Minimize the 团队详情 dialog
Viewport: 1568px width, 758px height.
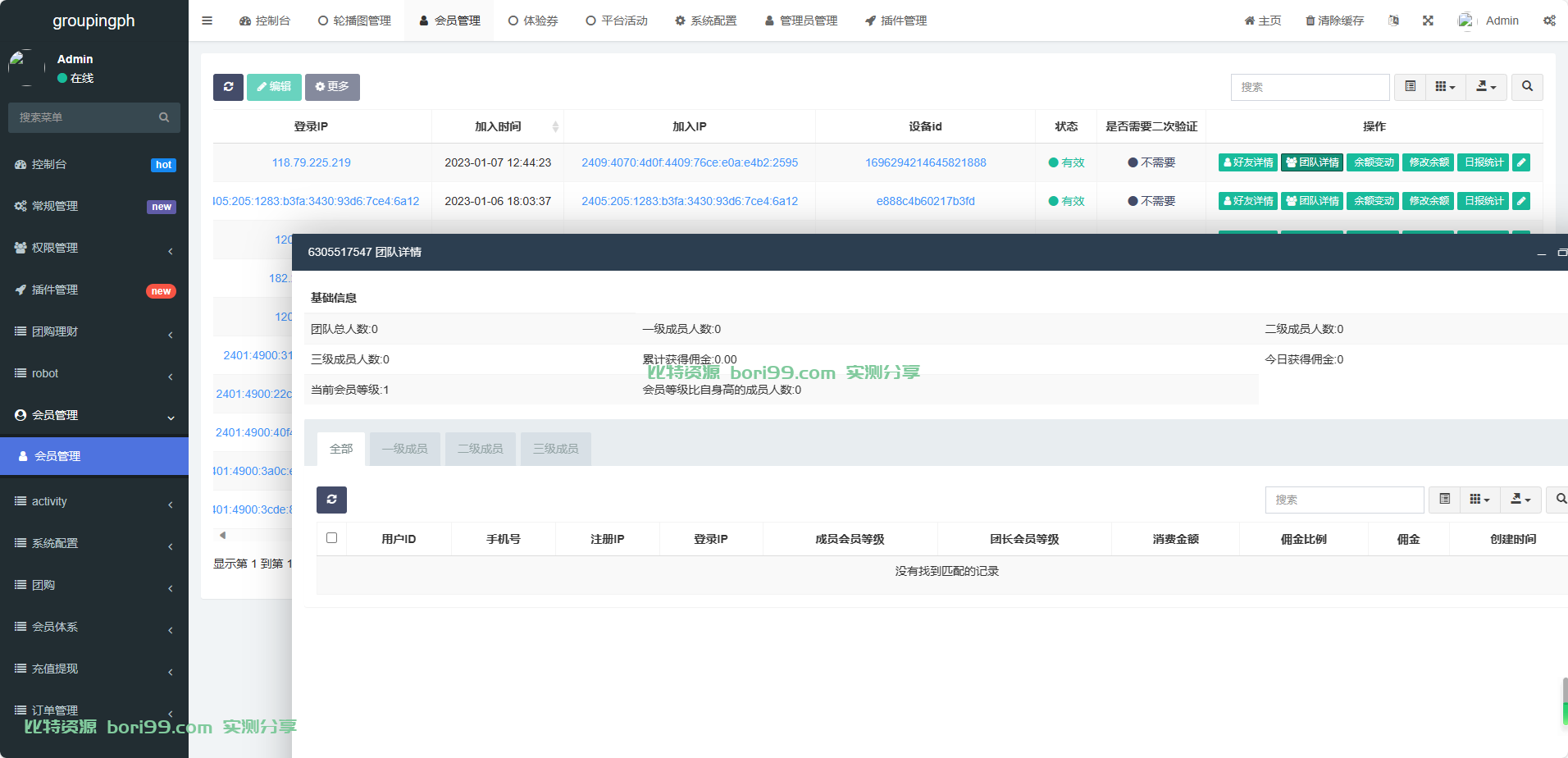[x=1542, y=253]
